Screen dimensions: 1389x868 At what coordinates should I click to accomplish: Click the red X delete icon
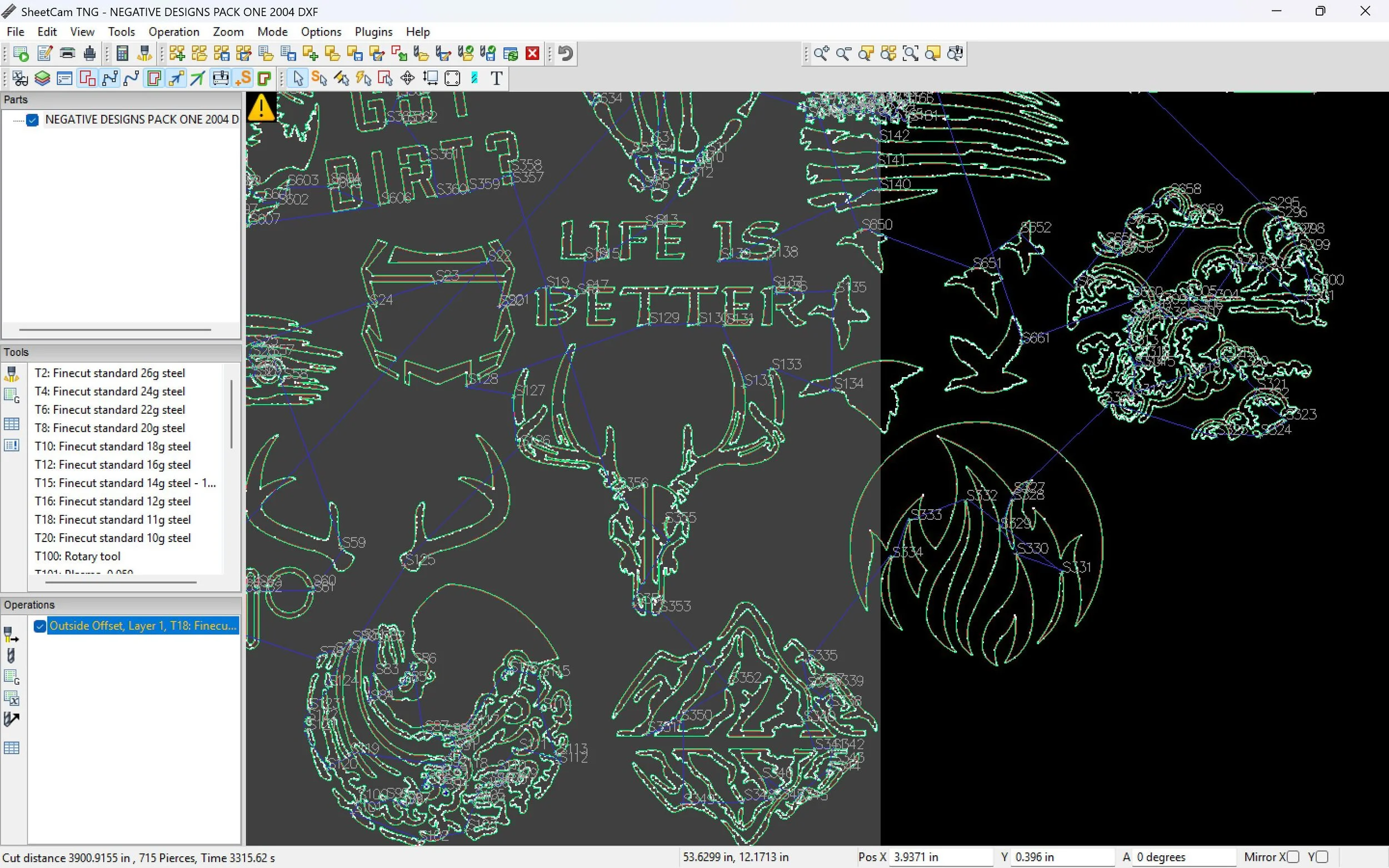pyautogui.click(x=533, y=54)
